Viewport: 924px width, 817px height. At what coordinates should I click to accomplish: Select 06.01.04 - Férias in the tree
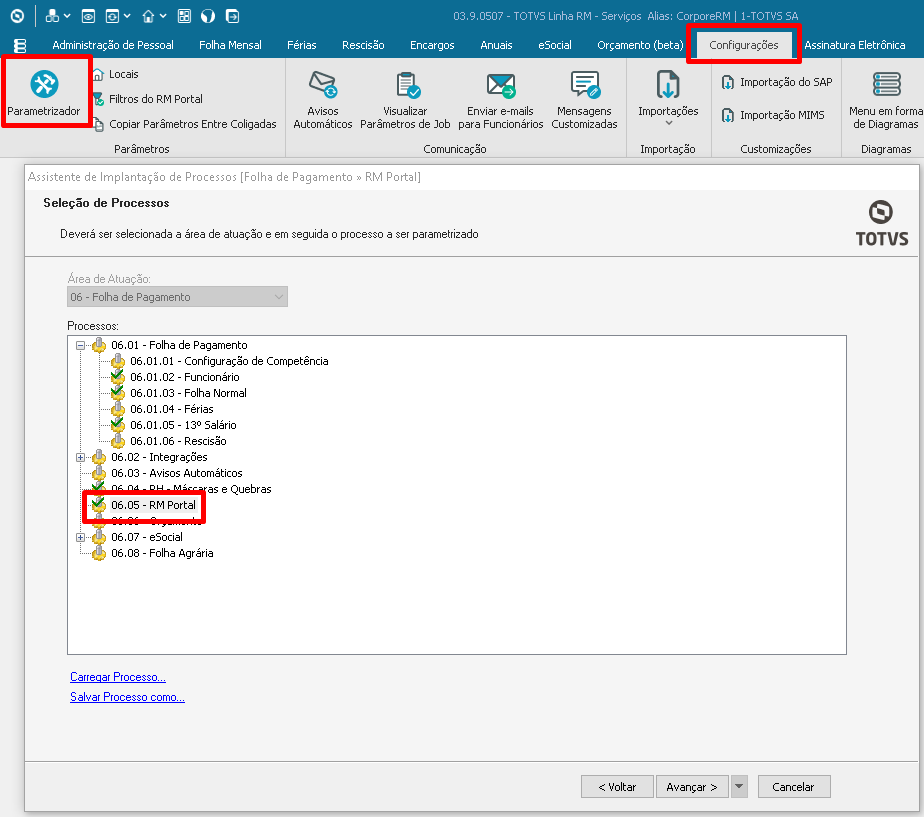pyautogui.click(x=171, y=409)
